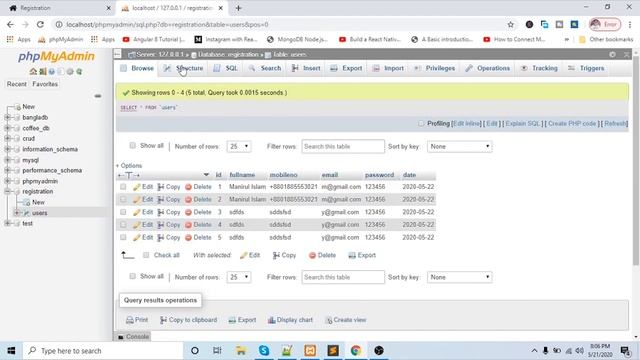Screen dimensions: 640x360
Task: Click the Explain SQL link
Action: [x=523, y=124]
